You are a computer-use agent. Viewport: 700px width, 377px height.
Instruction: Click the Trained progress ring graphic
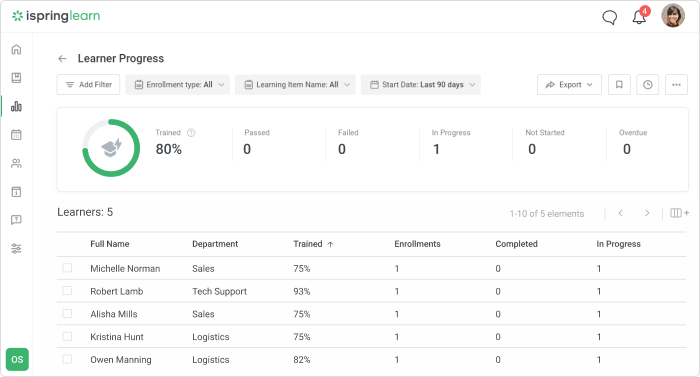click(x=111, y=148)
